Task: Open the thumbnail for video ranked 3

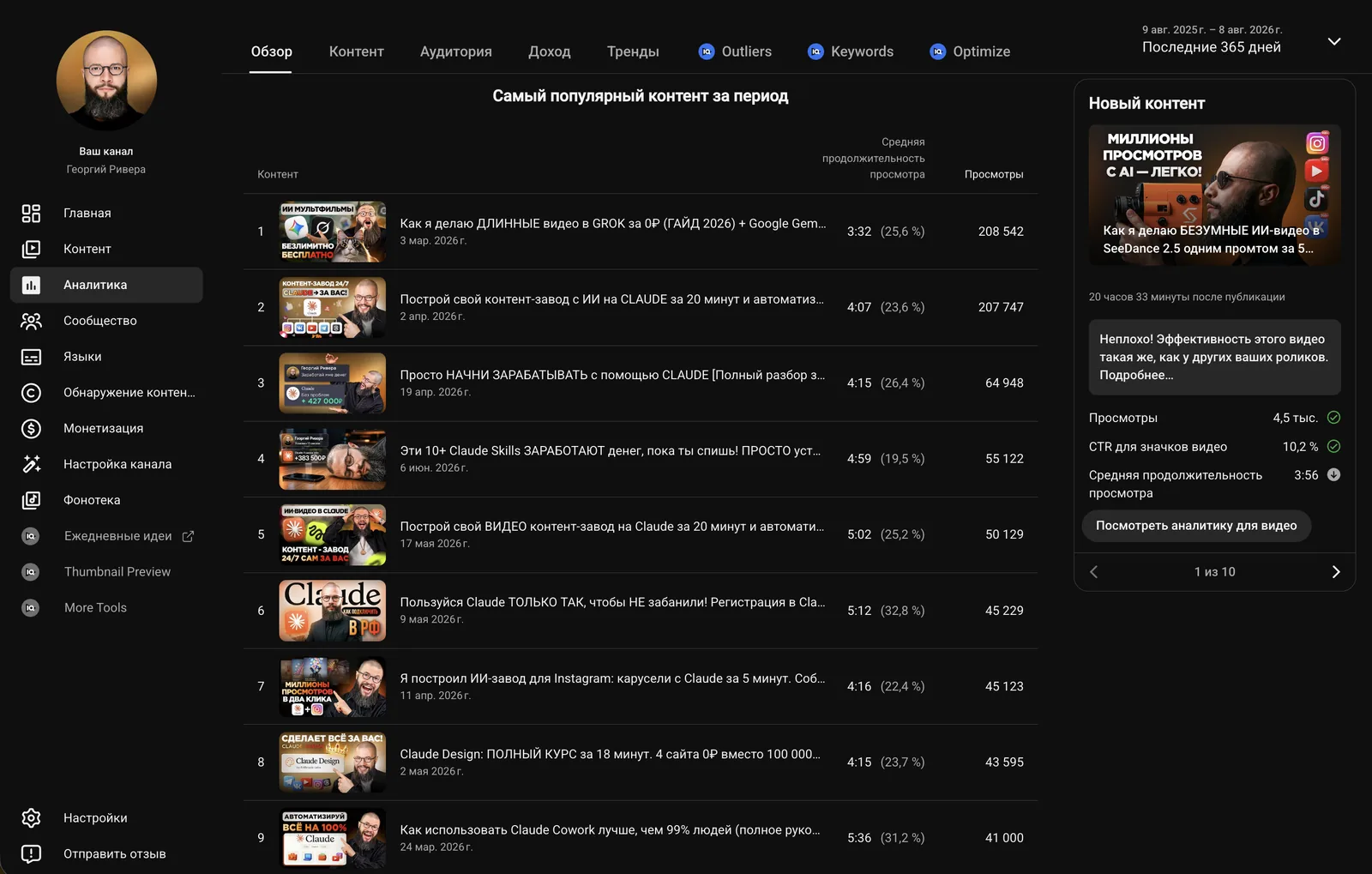Action: tap(333, 383)
